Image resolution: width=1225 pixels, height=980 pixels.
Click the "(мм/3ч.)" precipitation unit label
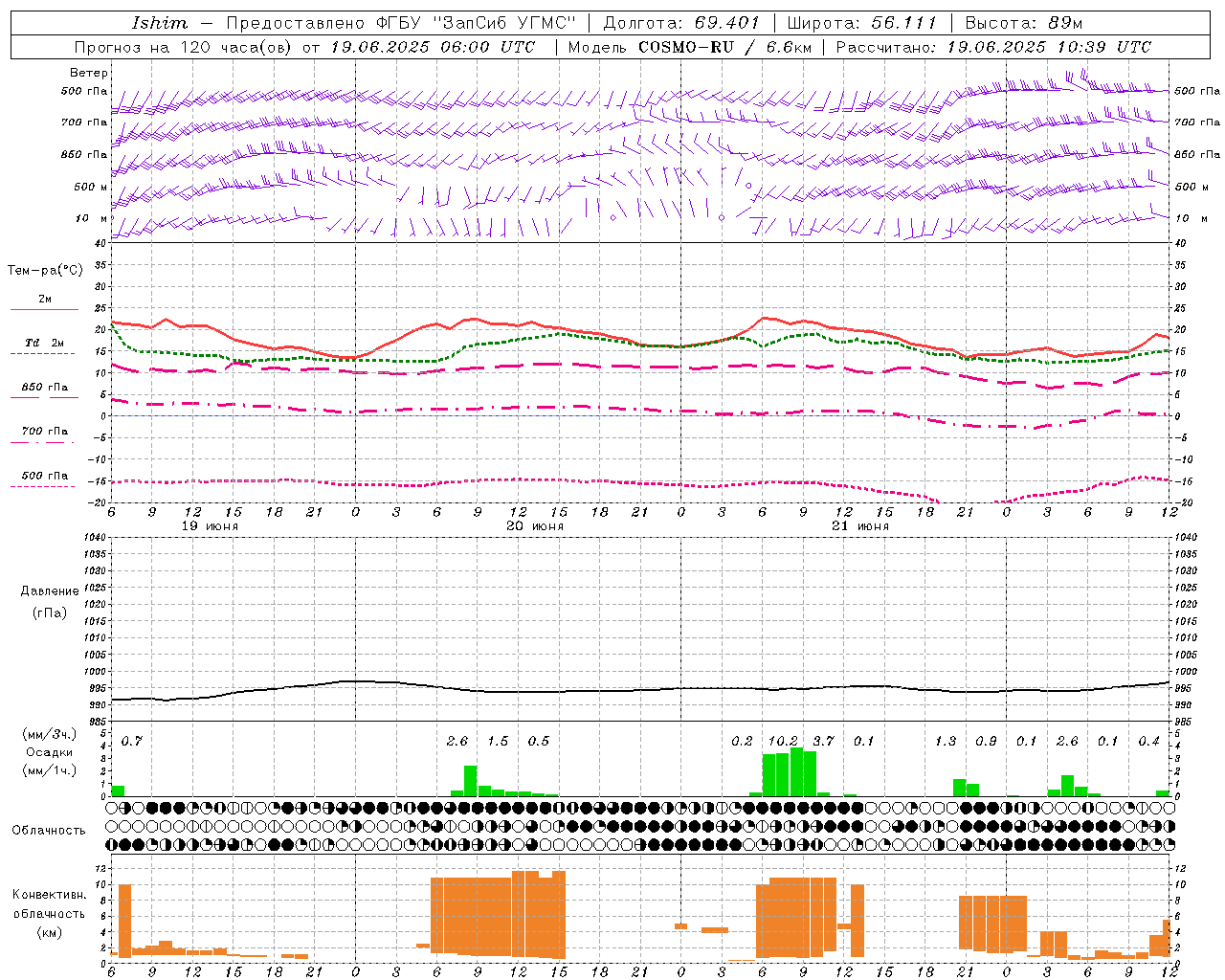[50, 734]
